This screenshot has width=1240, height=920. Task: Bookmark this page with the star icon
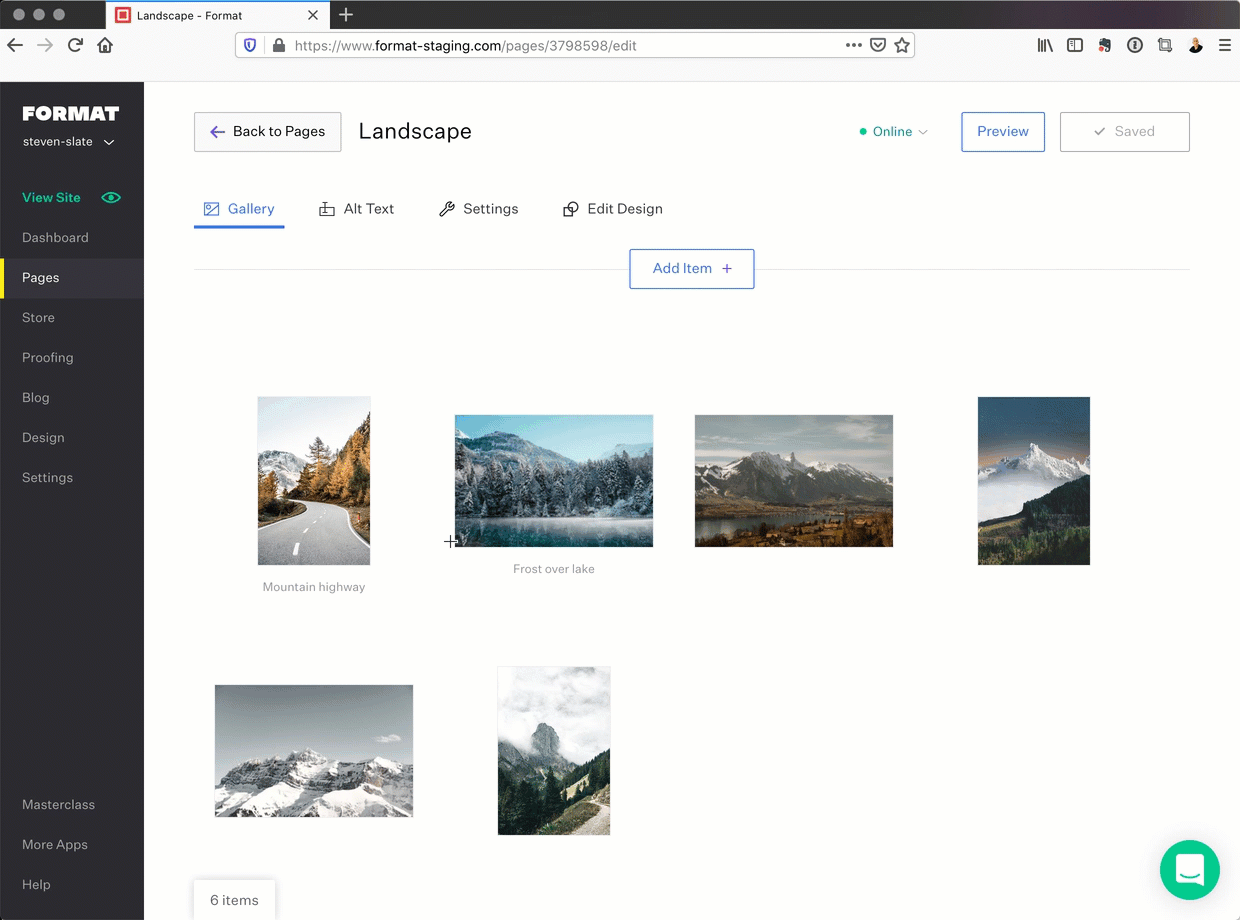click(902, 45)
